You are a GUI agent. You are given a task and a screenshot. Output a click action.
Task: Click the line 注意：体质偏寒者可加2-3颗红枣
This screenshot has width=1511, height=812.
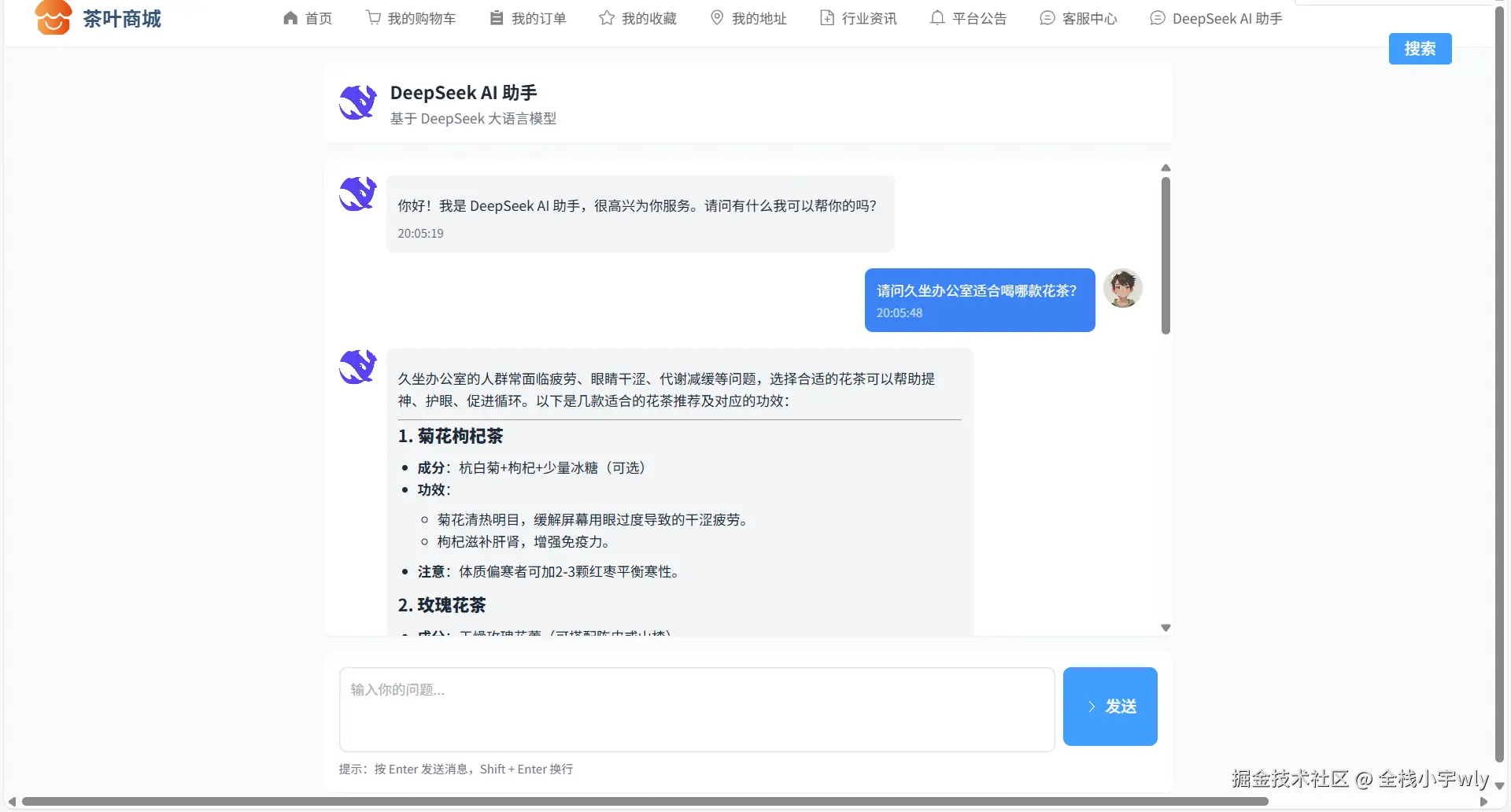tap(551, 572)
